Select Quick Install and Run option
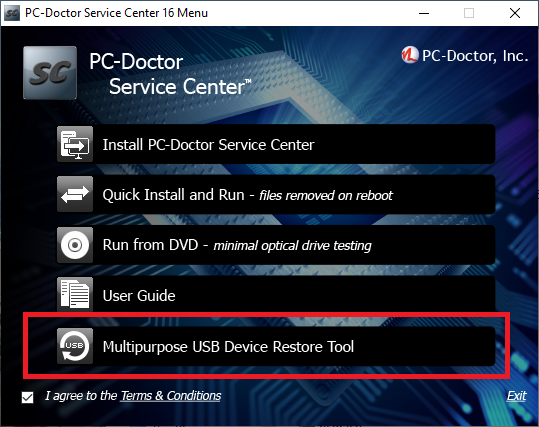Viewport: 539px width, 427px height. click(276, 195)
